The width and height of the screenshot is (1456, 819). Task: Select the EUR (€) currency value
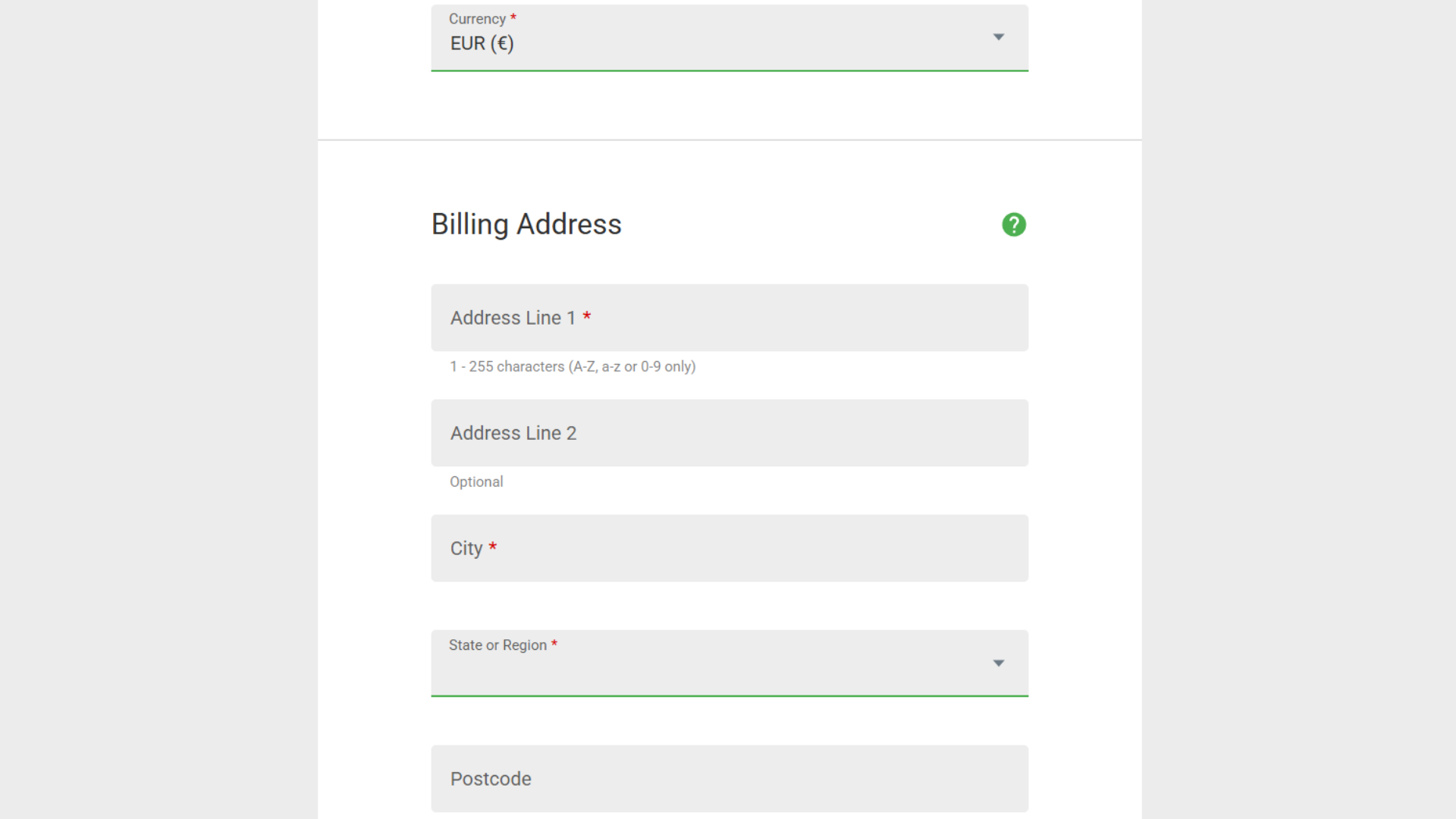coord(482,43)
